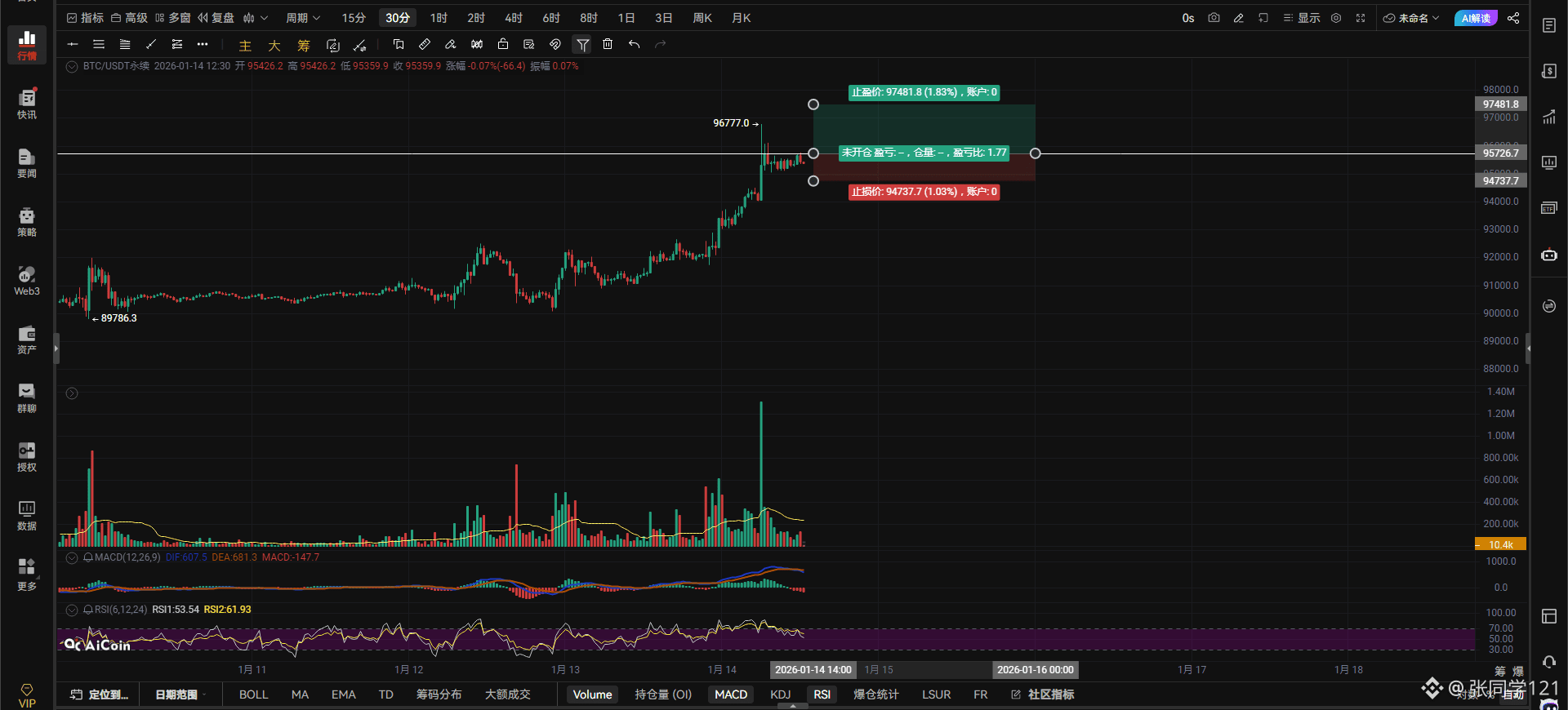Viewport: 1568px width, 710px height.
Task: Open the 日期范围 date range dropdown
Action: click(180, 694)
